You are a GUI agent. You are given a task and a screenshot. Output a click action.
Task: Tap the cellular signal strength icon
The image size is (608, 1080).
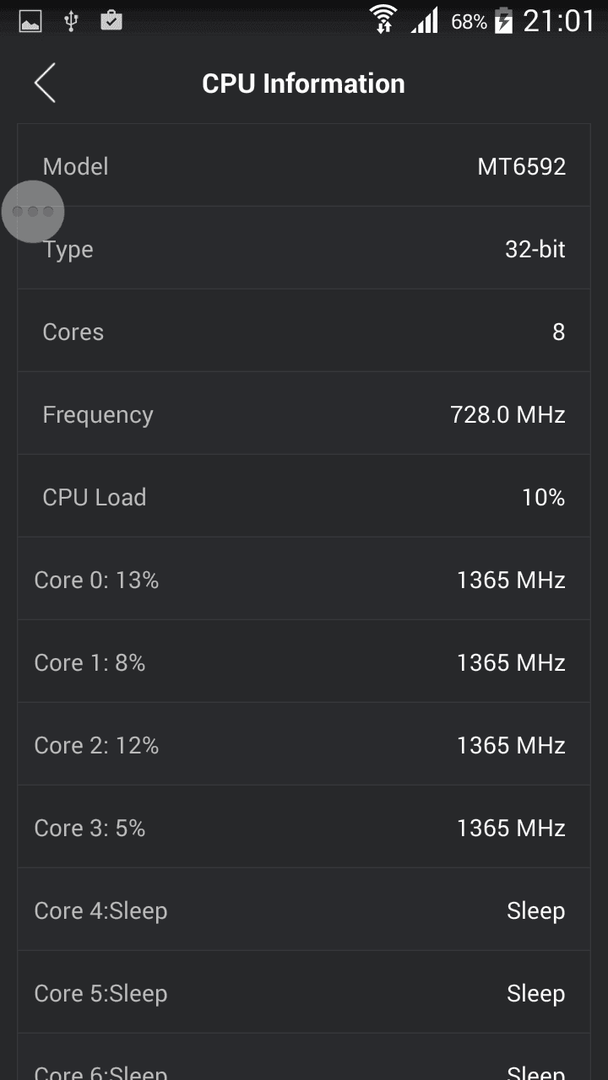click(x=424, y=21)
